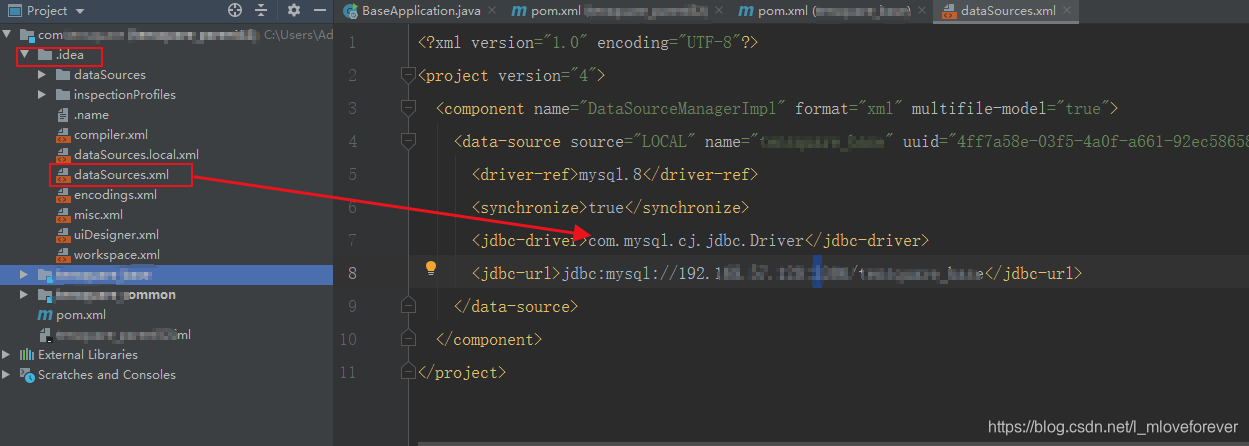This screenshot has height=446, width=1249.
Task: Click the 'UTF-8' encoding value on line 1
Action: (x=705, y=43)
